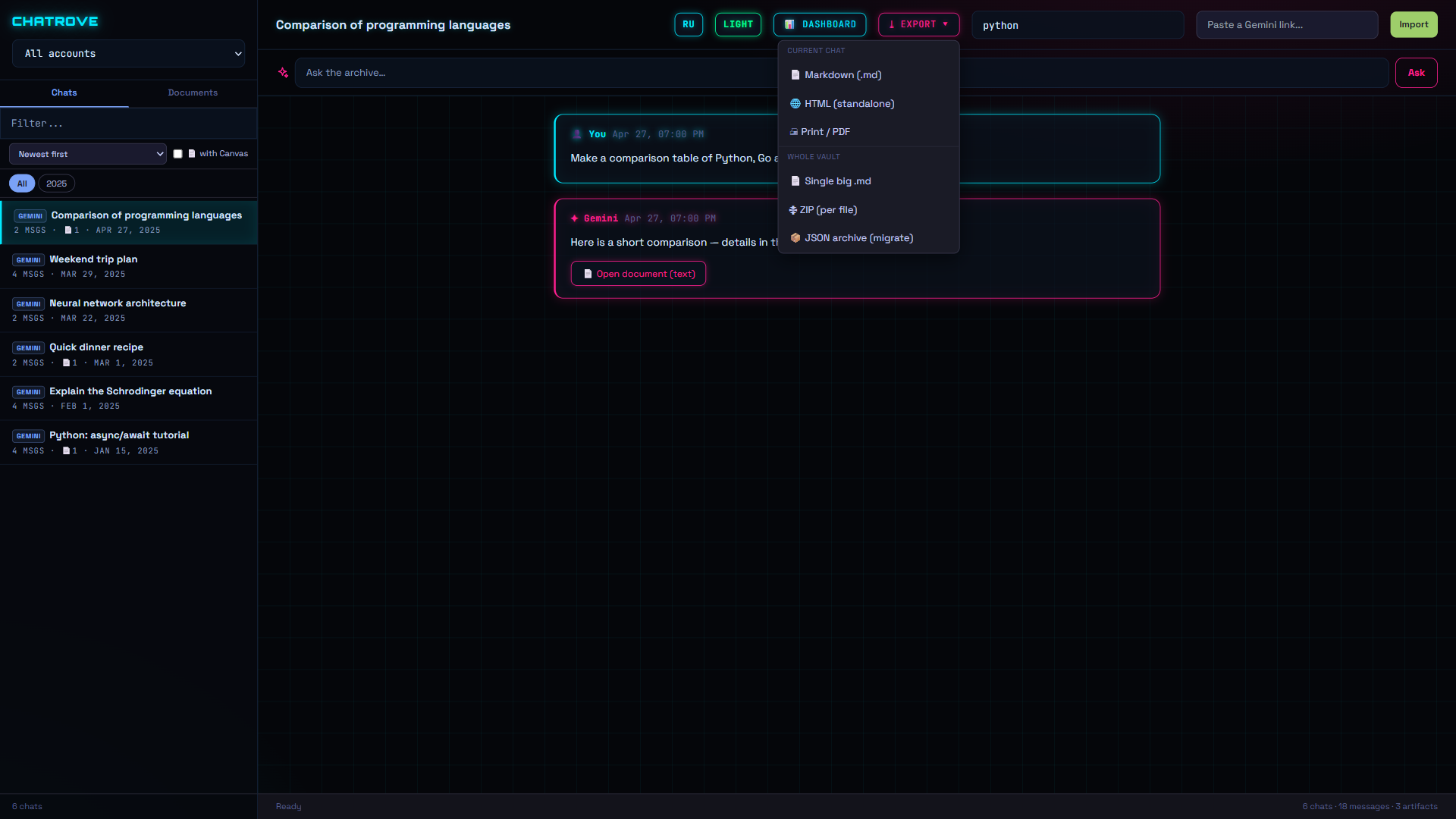Open the Neural network architecture chat
Screen dimensions: 1456x819
[x=129, y=310]
